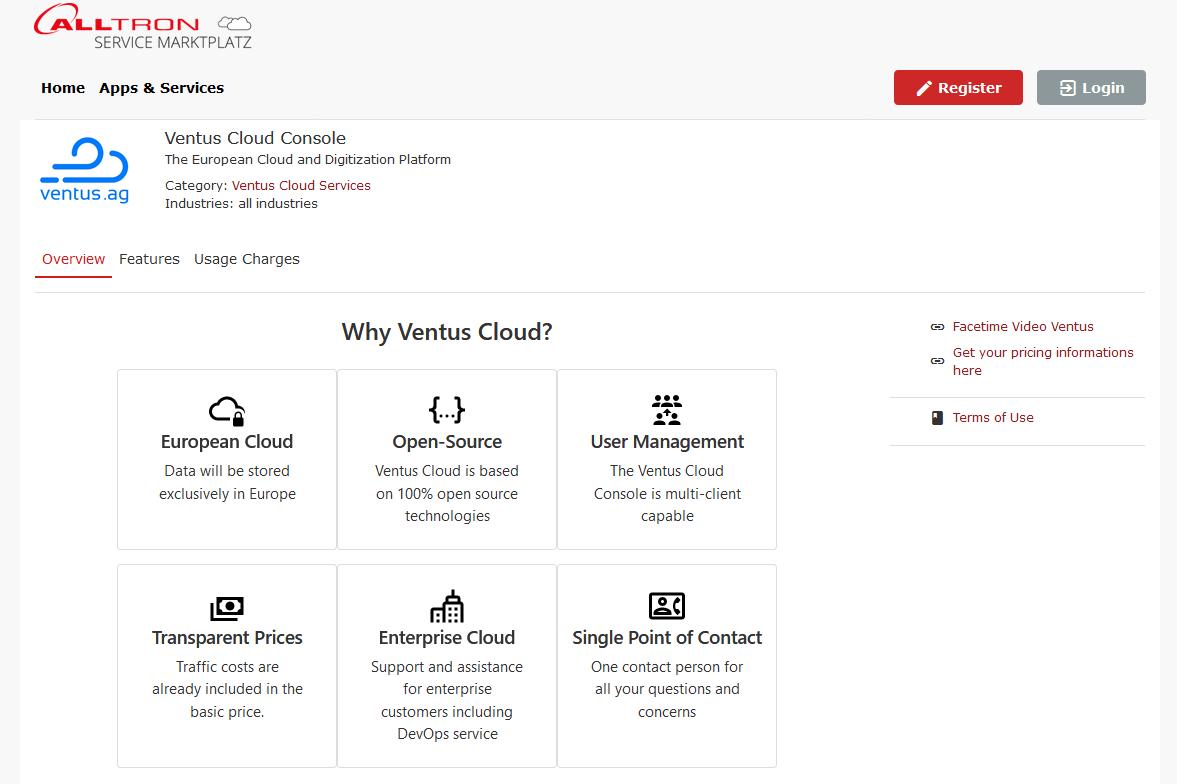Click the pencil icon in Register button
Viewport: 1177px width, 784px height.
(924, 89)
